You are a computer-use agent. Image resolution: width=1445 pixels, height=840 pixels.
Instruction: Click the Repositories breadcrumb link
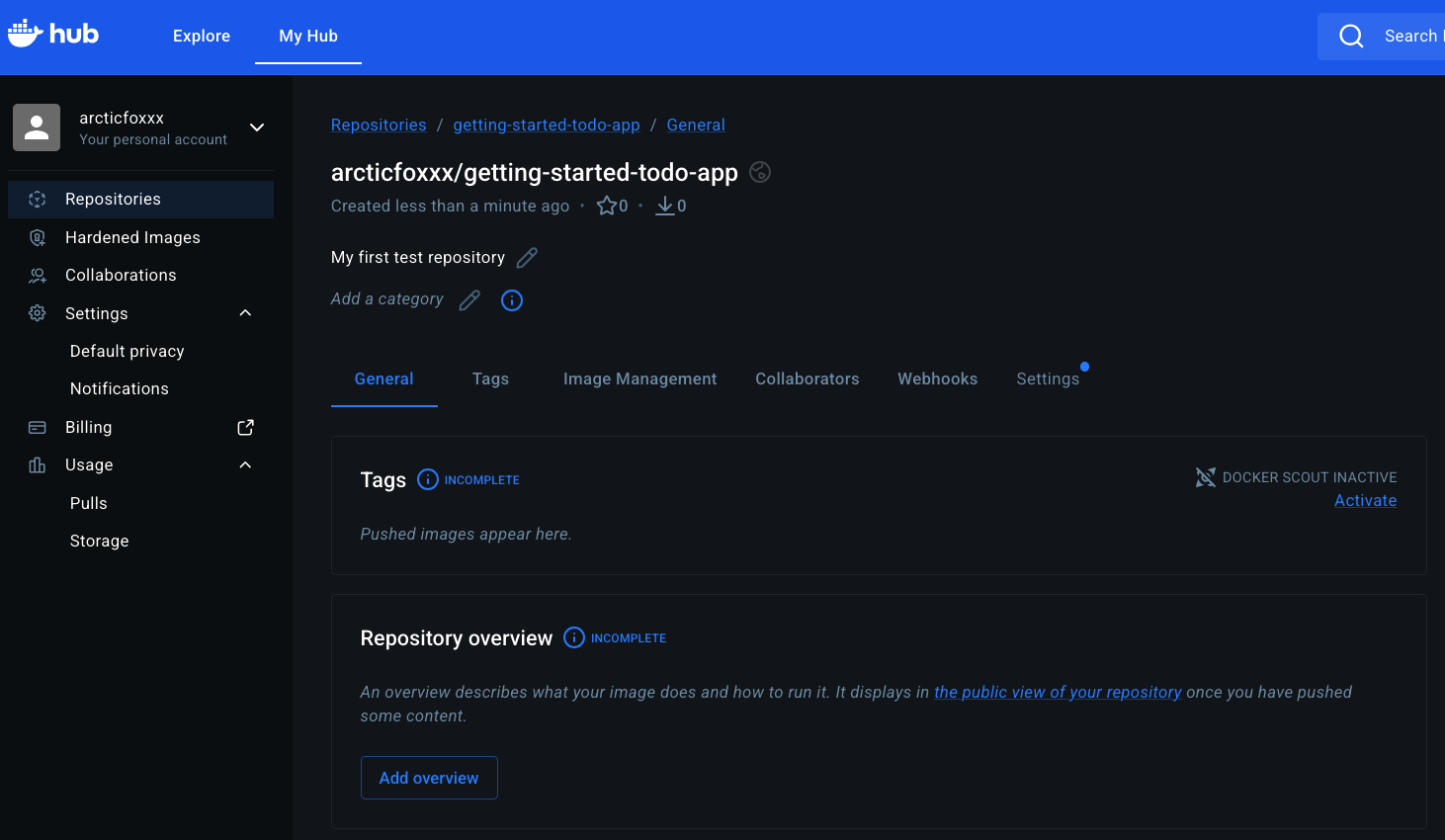pos(379,126)
